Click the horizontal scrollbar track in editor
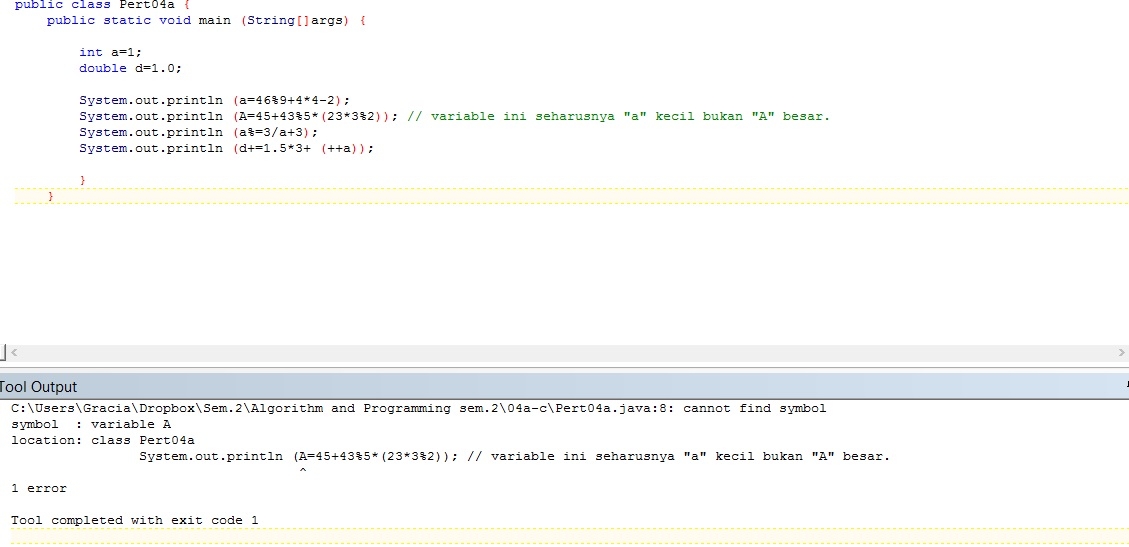Screen dimensions: 1129x547 click(x=567, y=353)
